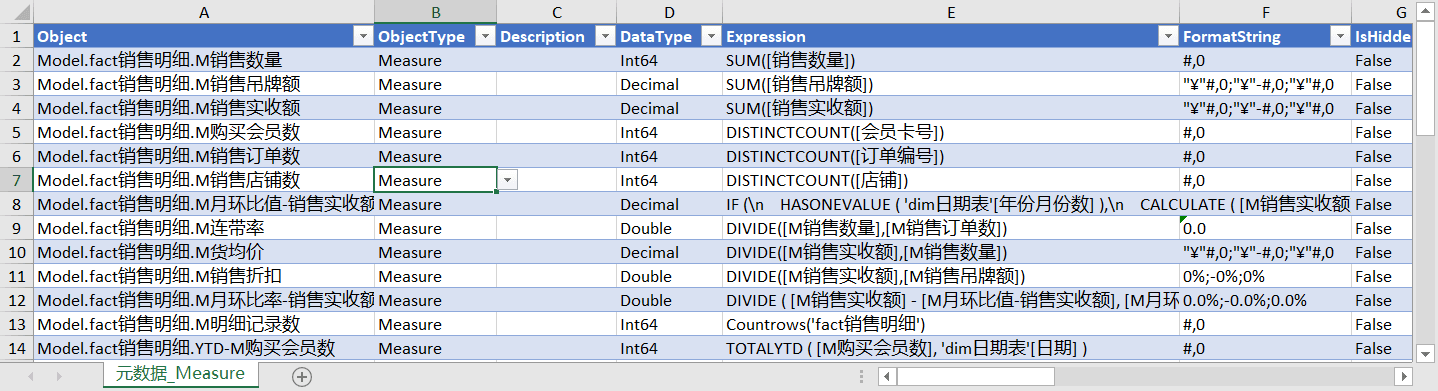Select expression SUM([销售实收额])

951,108
